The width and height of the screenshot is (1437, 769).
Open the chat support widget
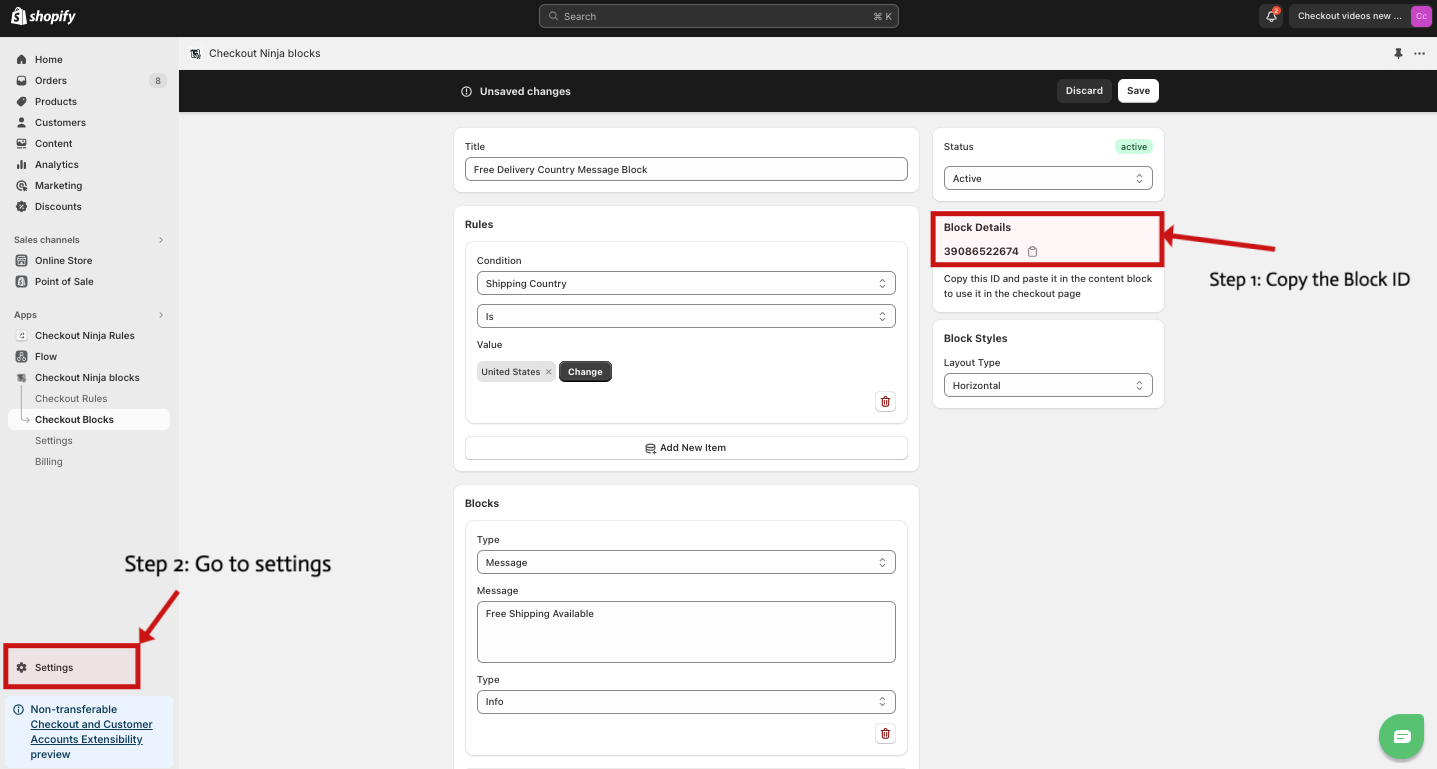pos(1402,737)
